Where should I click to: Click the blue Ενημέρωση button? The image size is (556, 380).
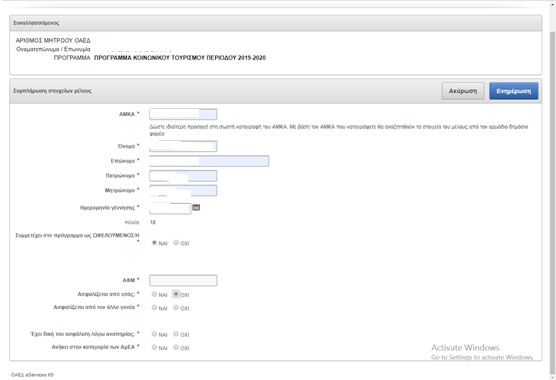(x=513, y=91)
